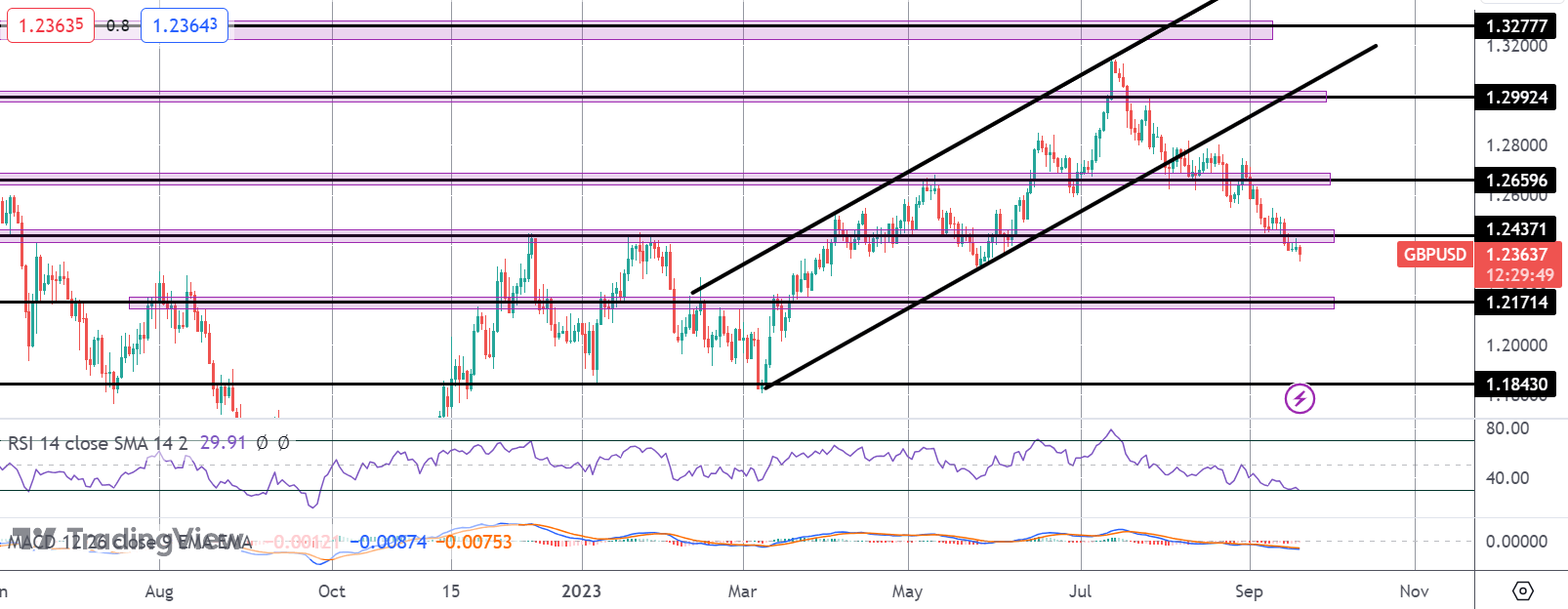Select the 1.32777 price level label
Screen dimensions: 1568x609
[1516, 26]
